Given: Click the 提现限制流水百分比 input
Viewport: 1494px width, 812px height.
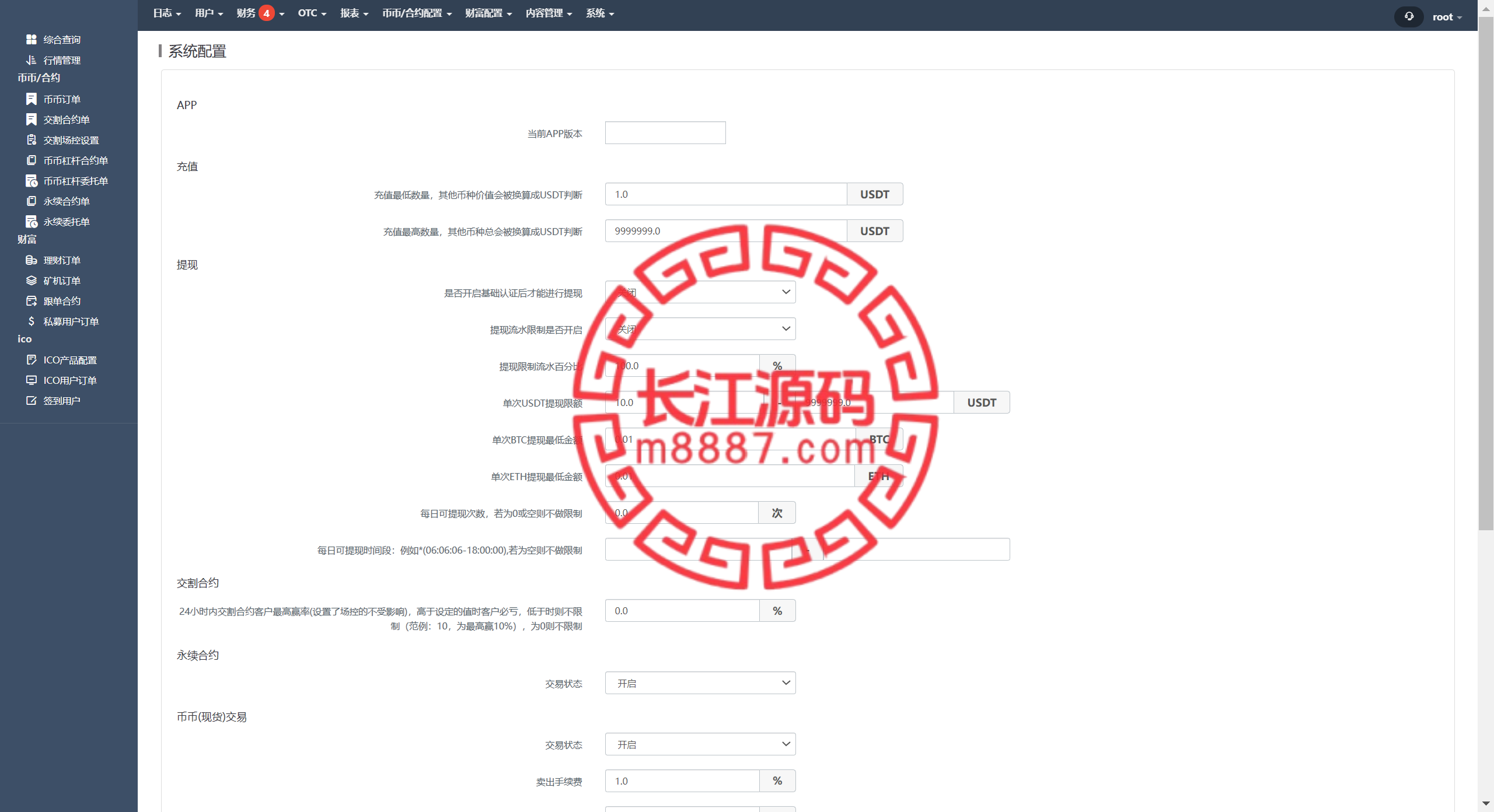Looking at the screenshot, I should click(x=682, y=366).
